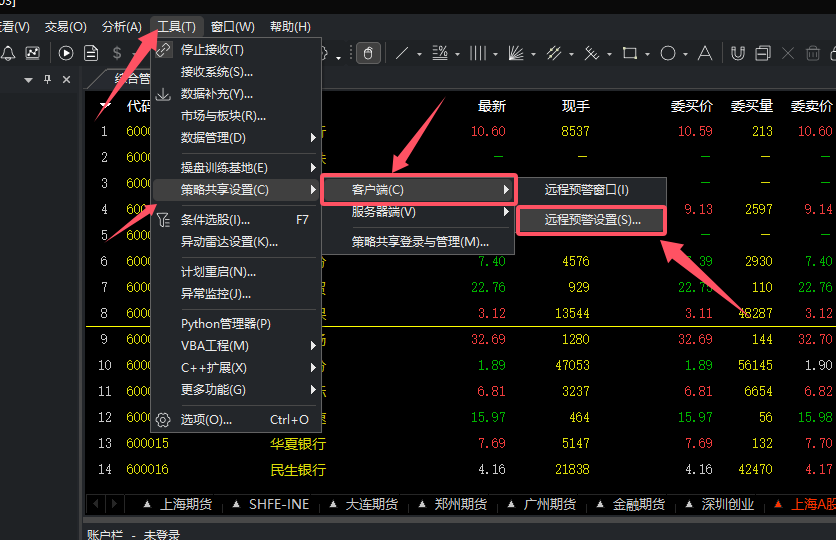Click the X delete drawing icon
836x540 pixels.
(x=787, y=53)
